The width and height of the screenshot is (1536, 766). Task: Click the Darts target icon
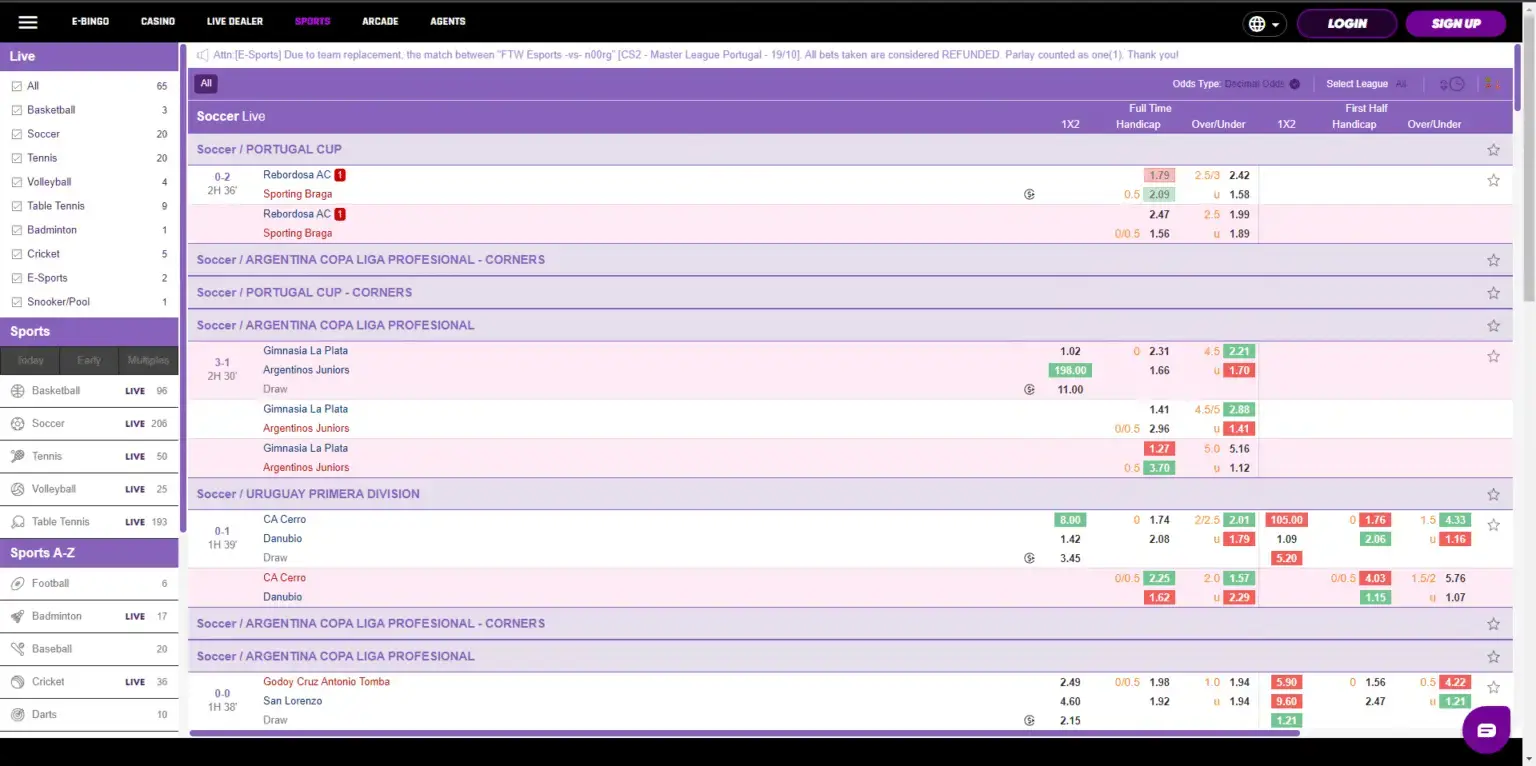pos(17,715)
